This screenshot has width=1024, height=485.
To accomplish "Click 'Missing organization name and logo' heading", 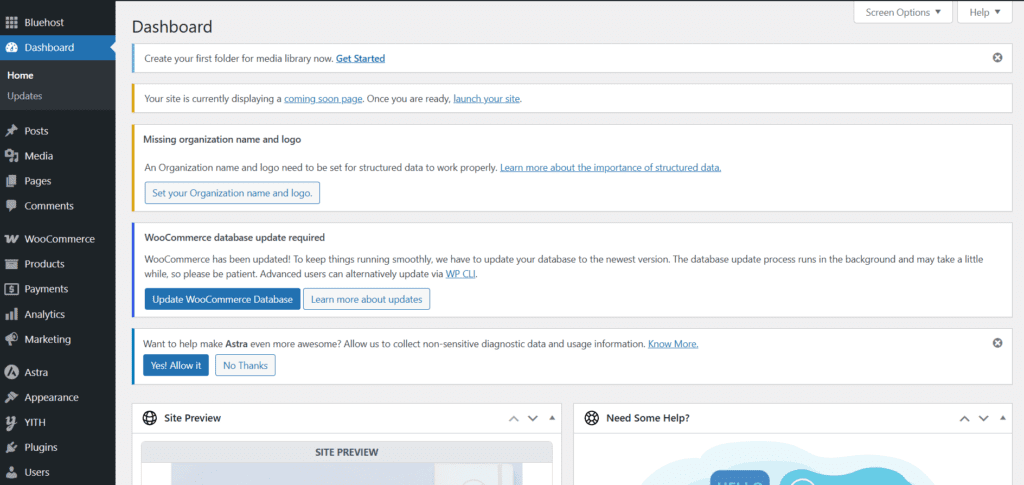I will tap(222, 139).
